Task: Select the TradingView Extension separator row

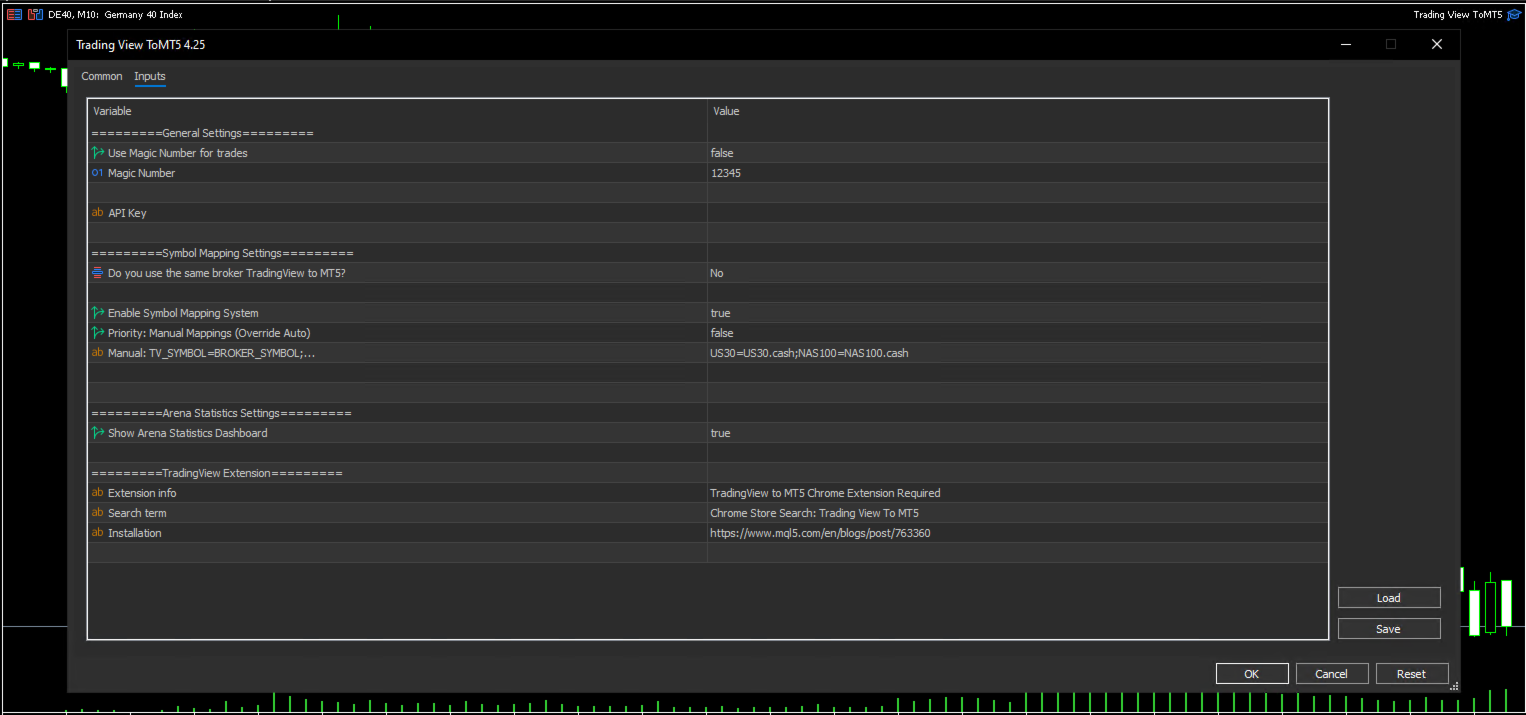Action: coord(708,473)
